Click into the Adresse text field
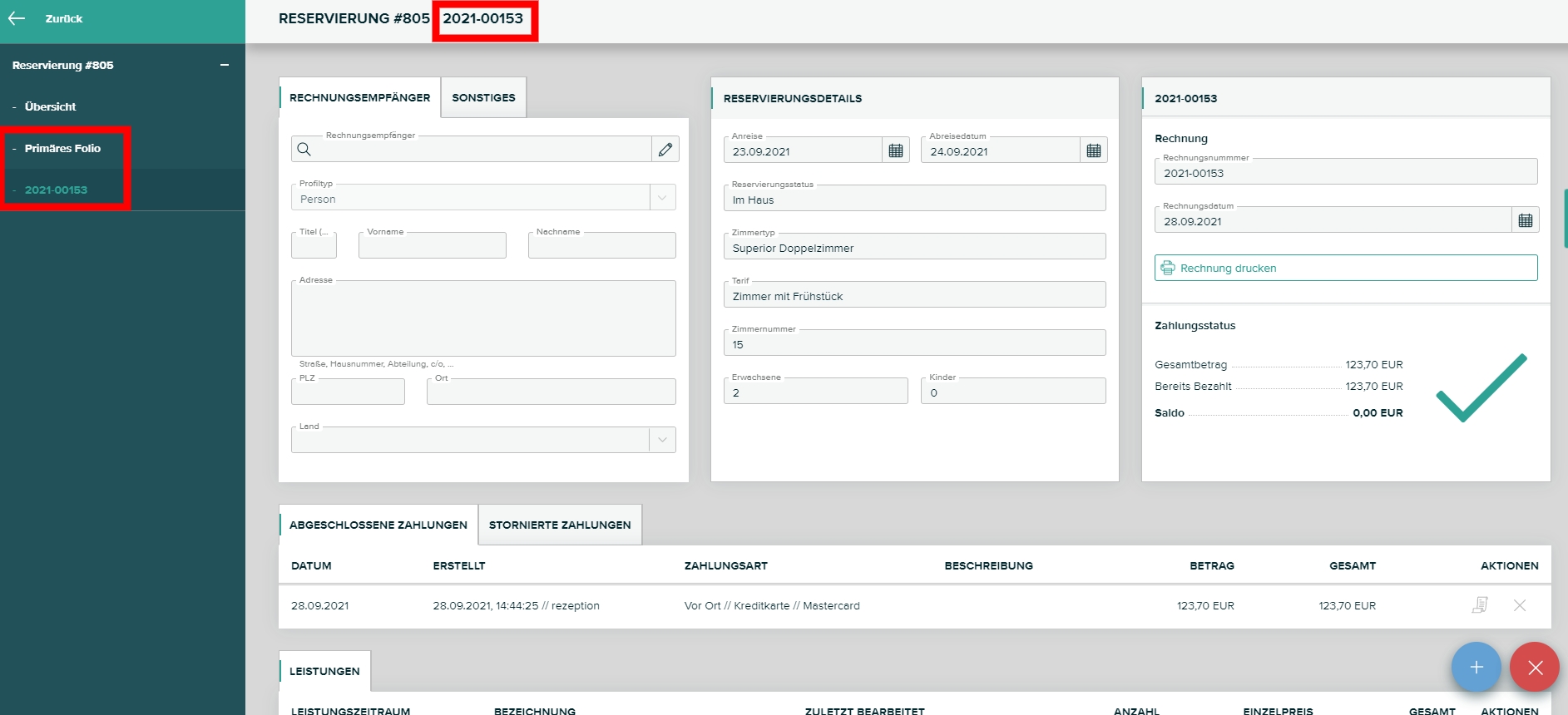Screen dimensions: 1568x715 (x=483, y=319)
